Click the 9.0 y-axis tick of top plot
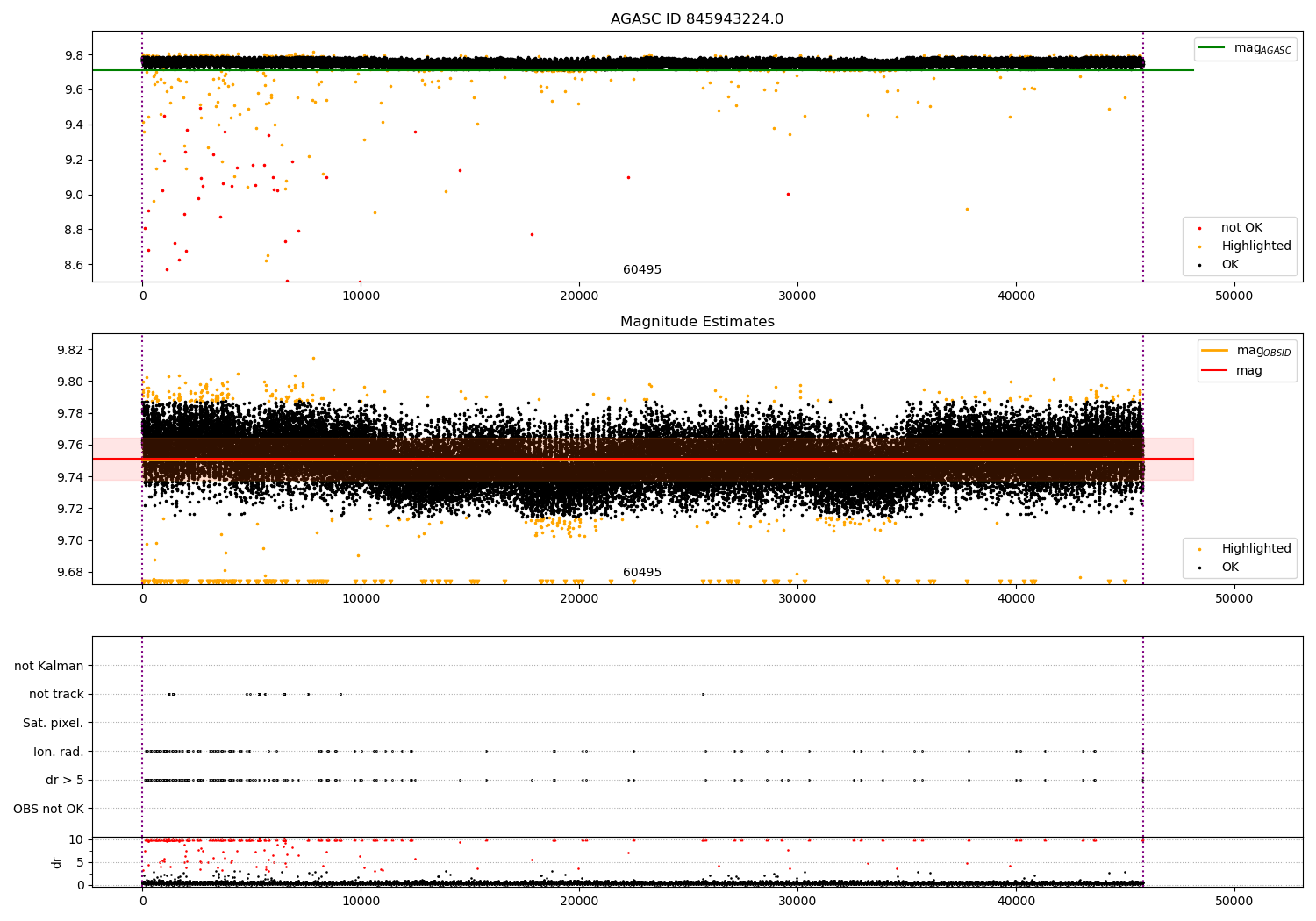 [x=74, y=195]
